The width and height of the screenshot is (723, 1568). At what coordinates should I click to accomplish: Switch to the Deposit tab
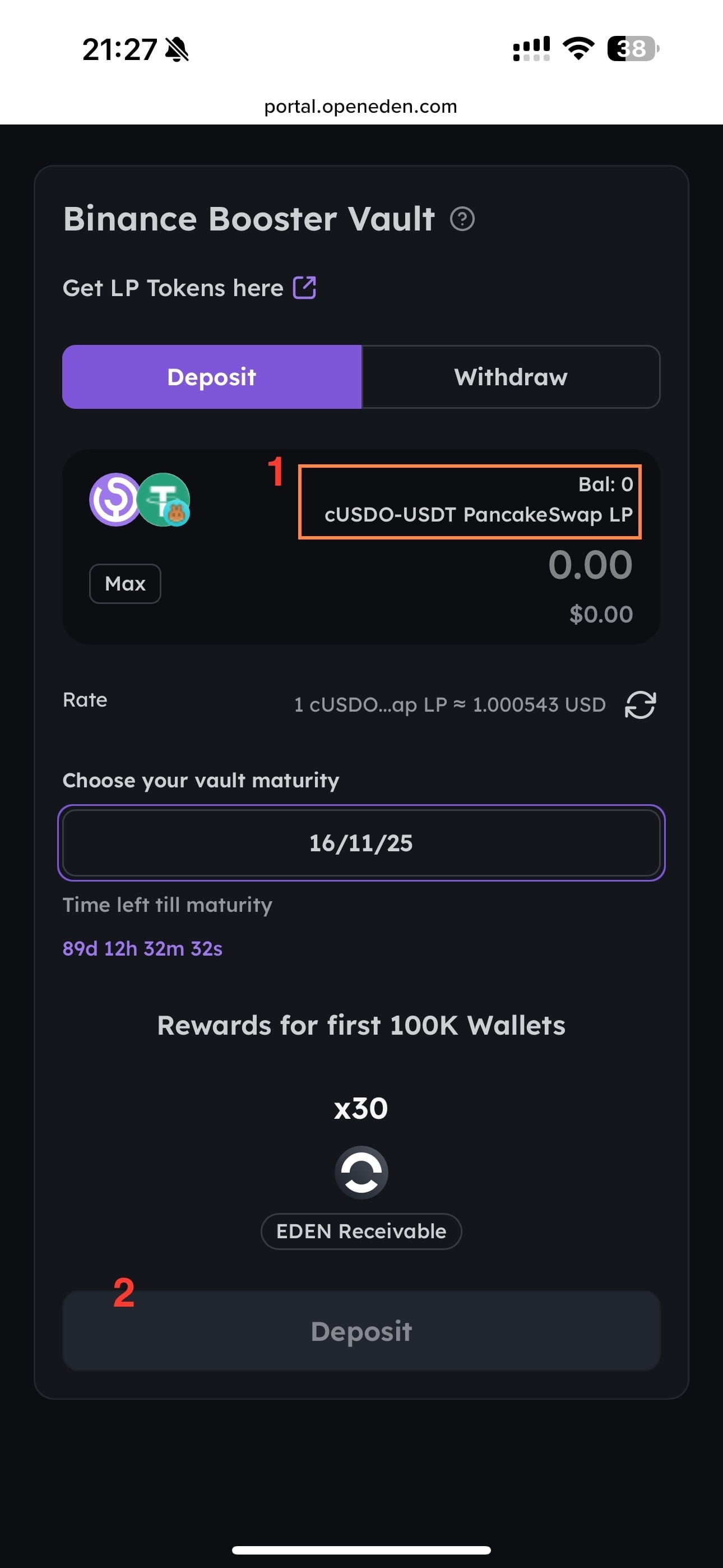point(212,377)
